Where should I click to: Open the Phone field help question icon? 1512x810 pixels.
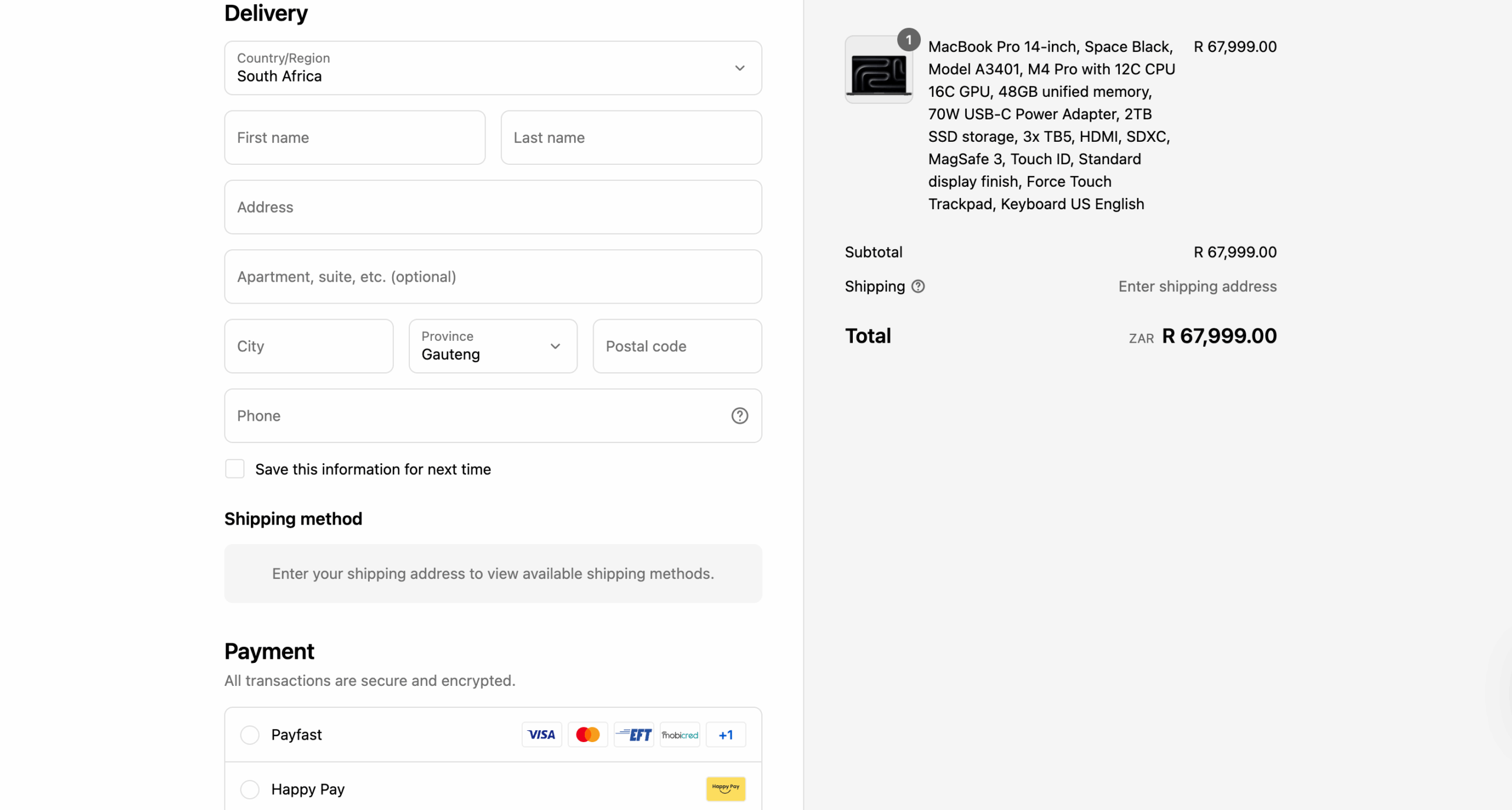click(x=739, y=416)
